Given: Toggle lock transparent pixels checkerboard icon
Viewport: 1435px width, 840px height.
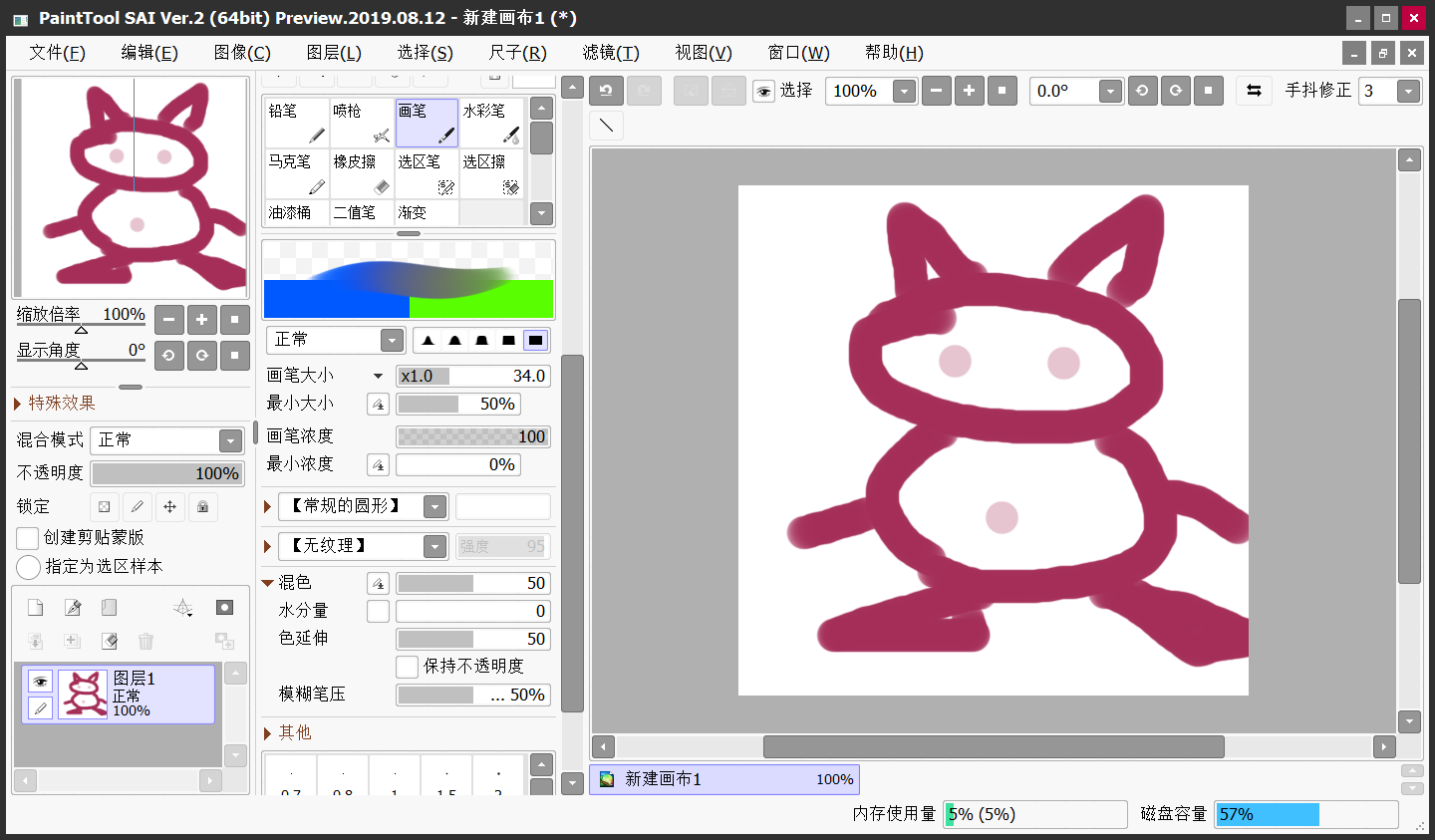Looking at the screenshot, I should pos(104,506).
